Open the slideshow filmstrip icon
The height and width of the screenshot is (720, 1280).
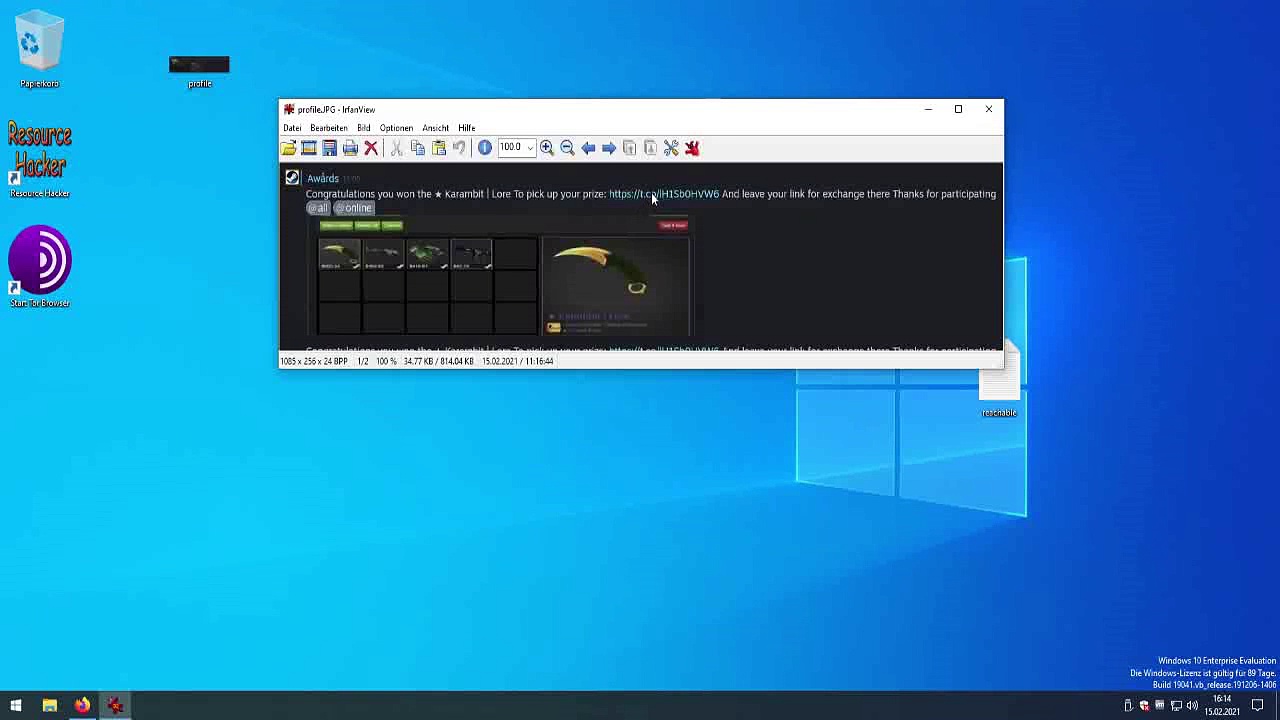click(x=309, y=148)
